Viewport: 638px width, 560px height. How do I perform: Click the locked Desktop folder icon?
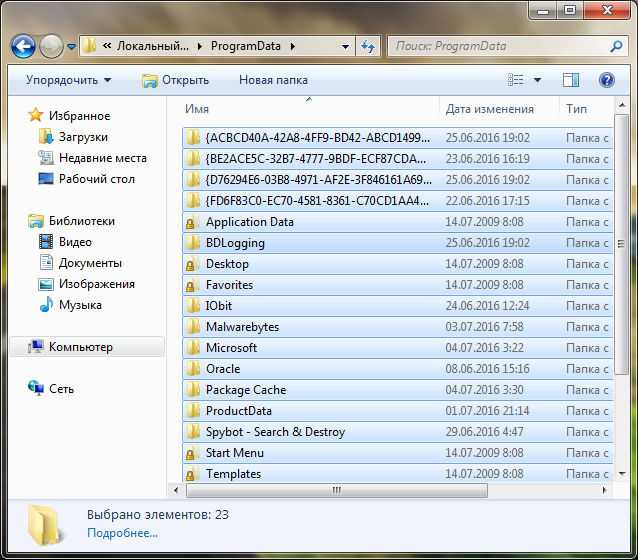(x=192, y=264)
